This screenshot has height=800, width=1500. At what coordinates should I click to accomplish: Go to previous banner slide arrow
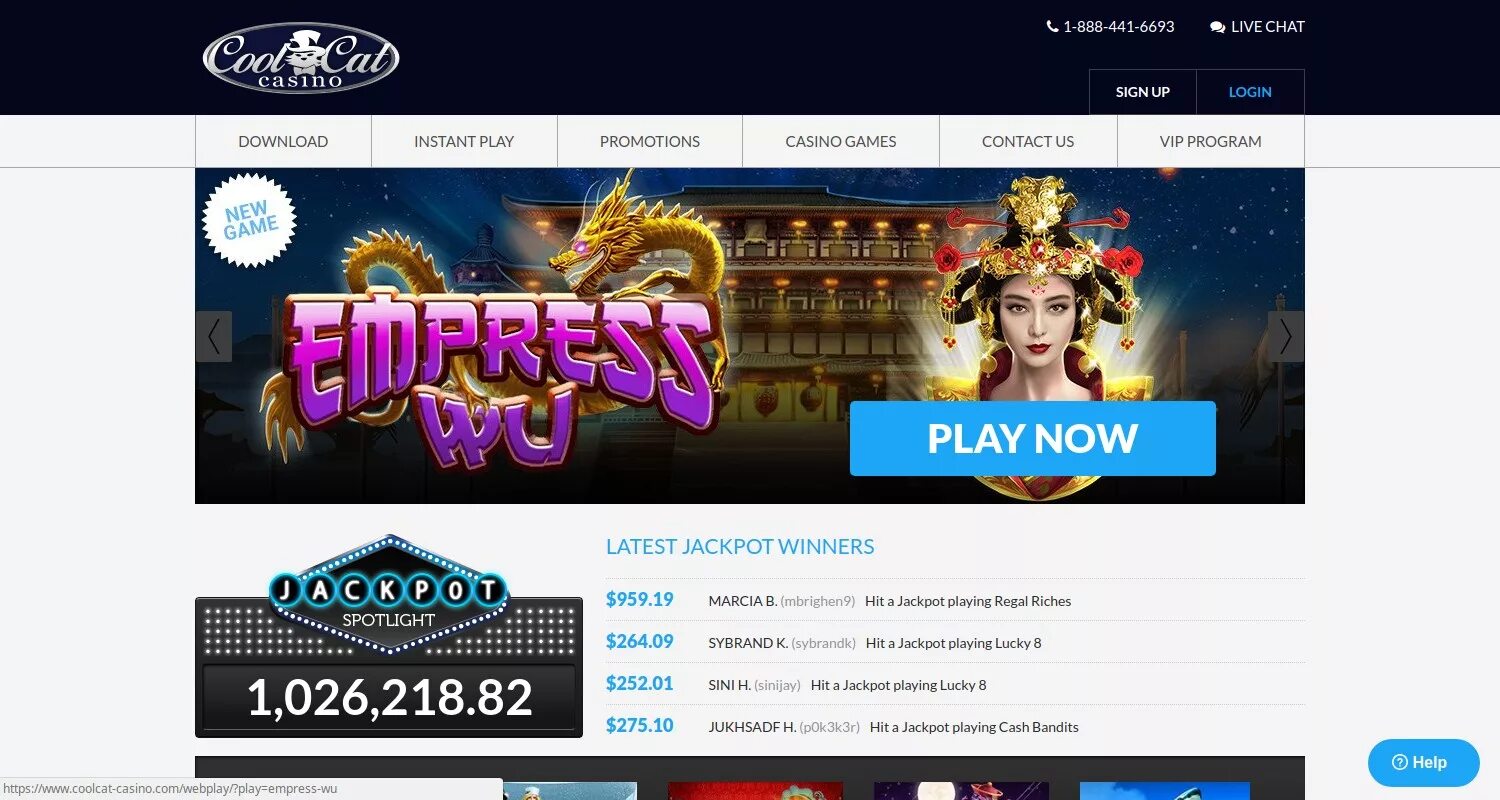point(214,336)
